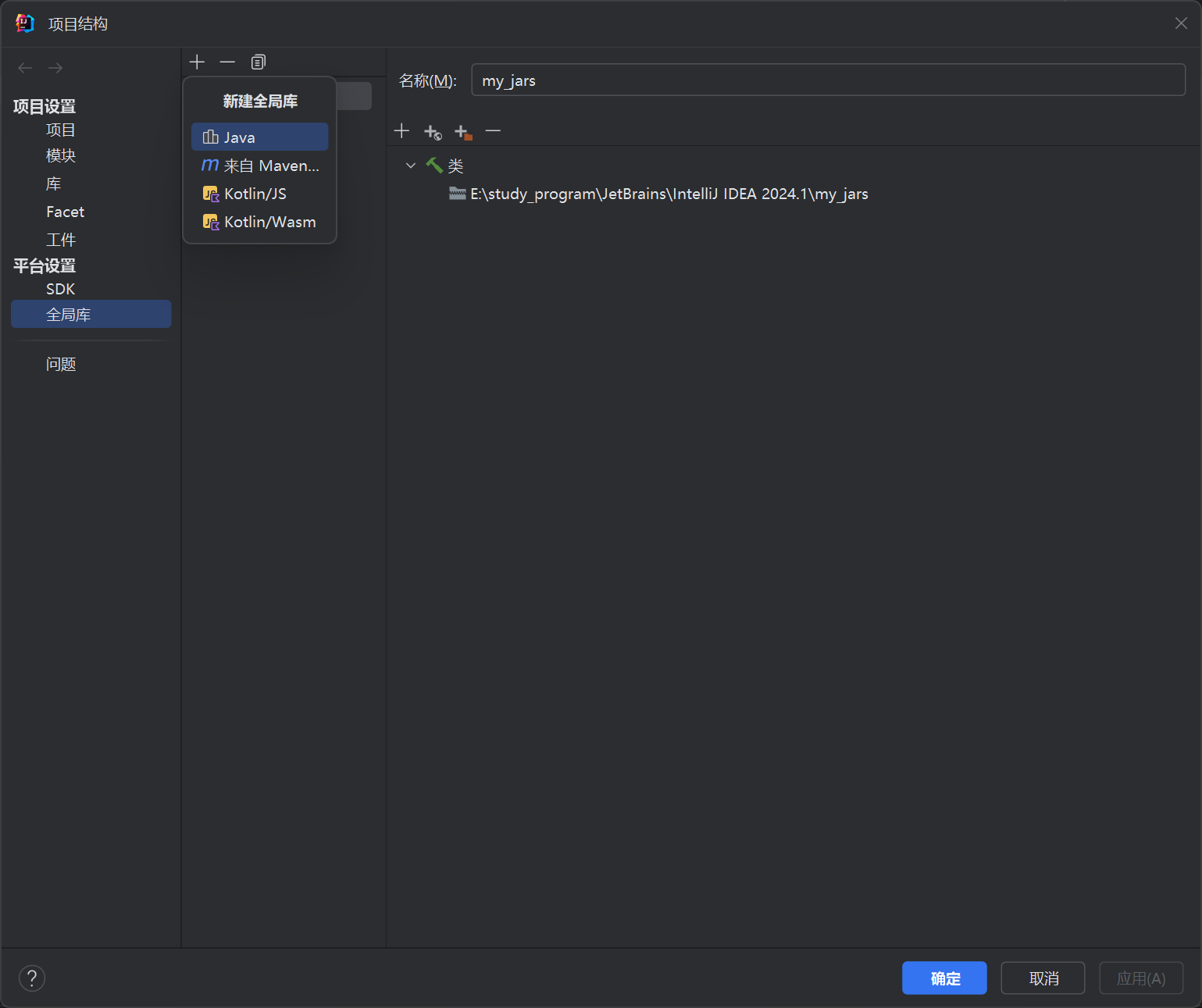Open the SDK settings section

pos(60,289)
